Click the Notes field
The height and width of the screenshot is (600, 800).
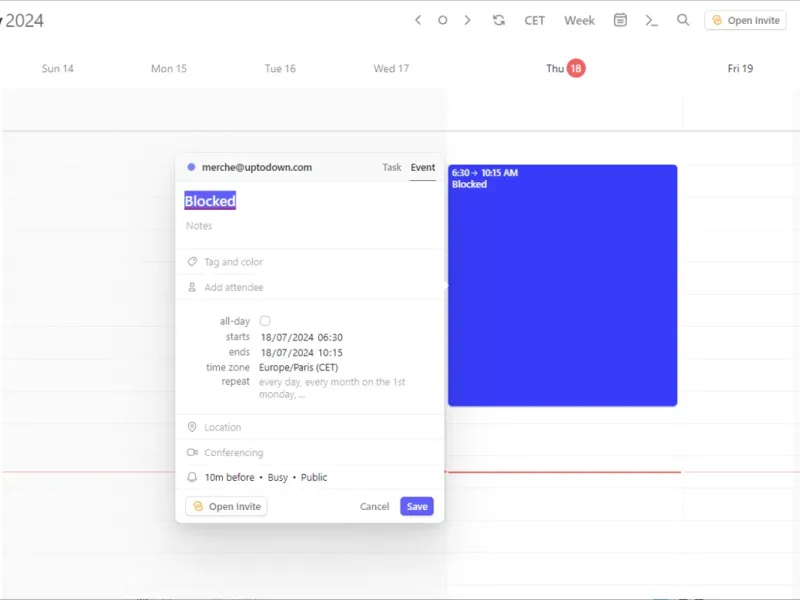[309, 226]
